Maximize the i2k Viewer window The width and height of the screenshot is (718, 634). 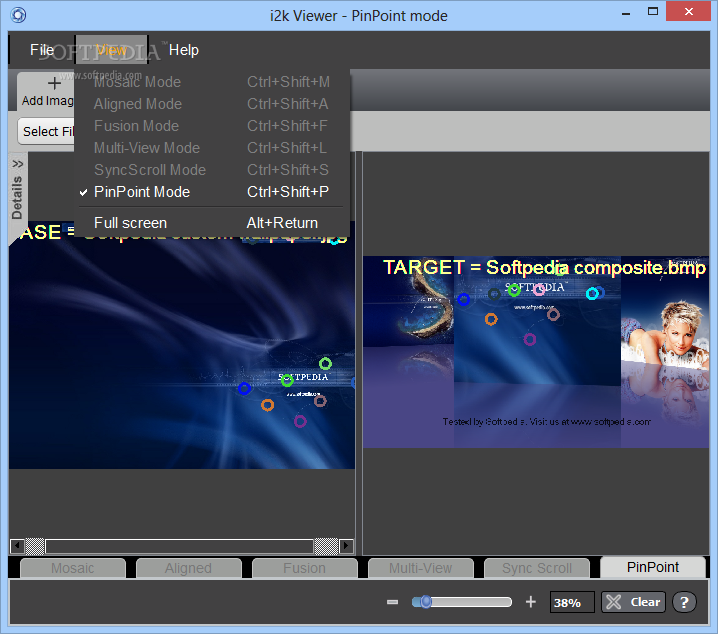pos(653,11)
